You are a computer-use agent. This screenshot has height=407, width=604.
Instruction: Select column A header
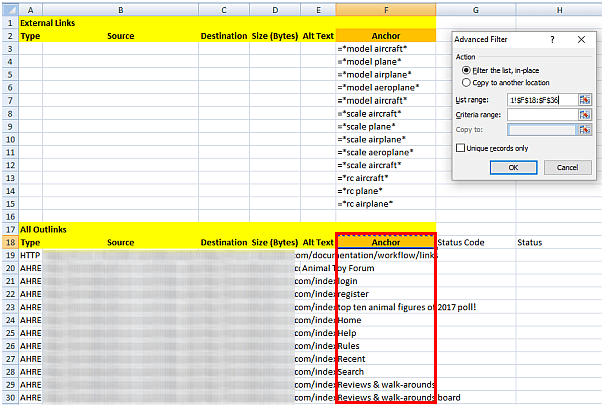pos(30,10)
